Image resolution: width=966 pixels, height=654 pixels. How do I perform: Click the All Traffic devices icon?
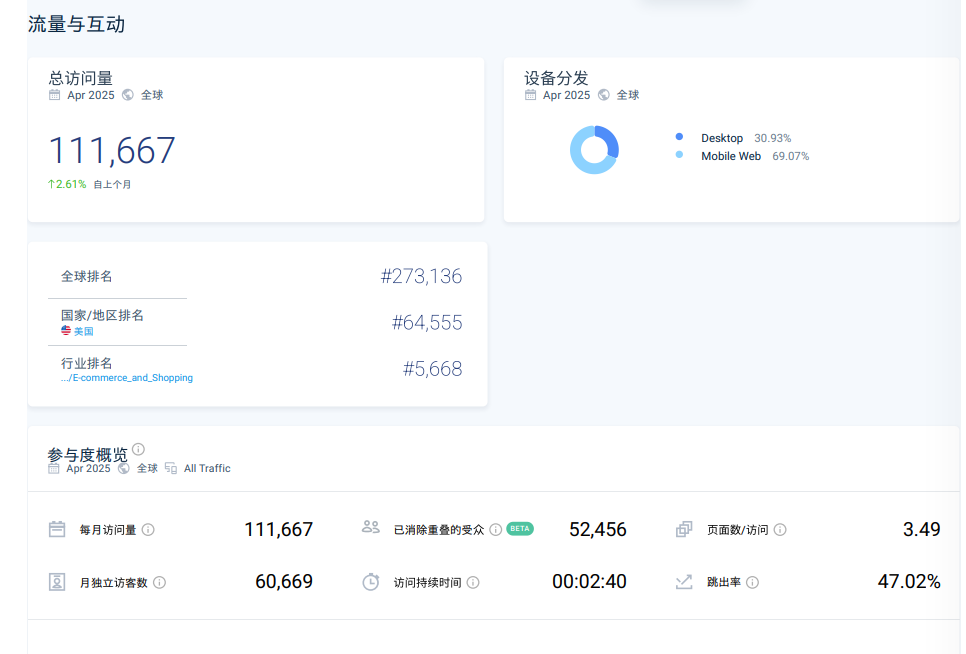click(x=171, y=468)
